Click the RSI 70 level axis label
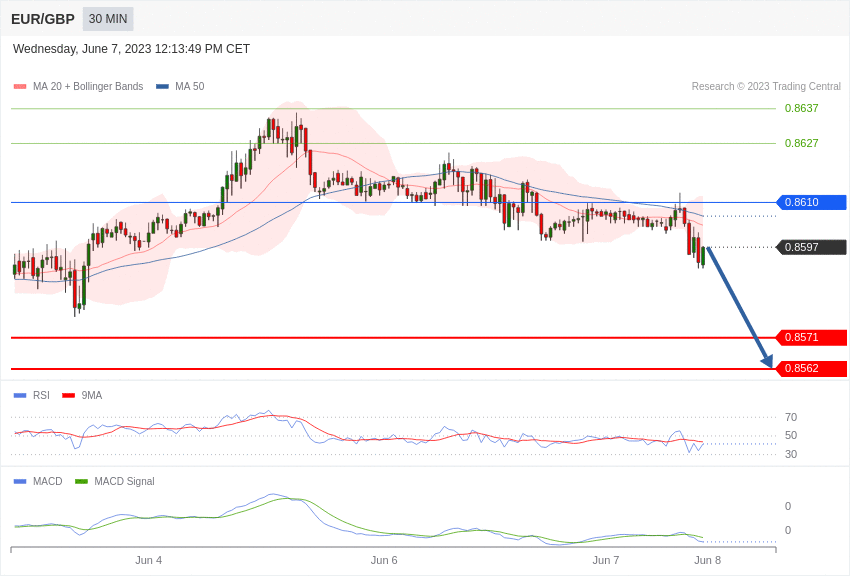Viewport: 850px width, 576px height. pos(791,418)
